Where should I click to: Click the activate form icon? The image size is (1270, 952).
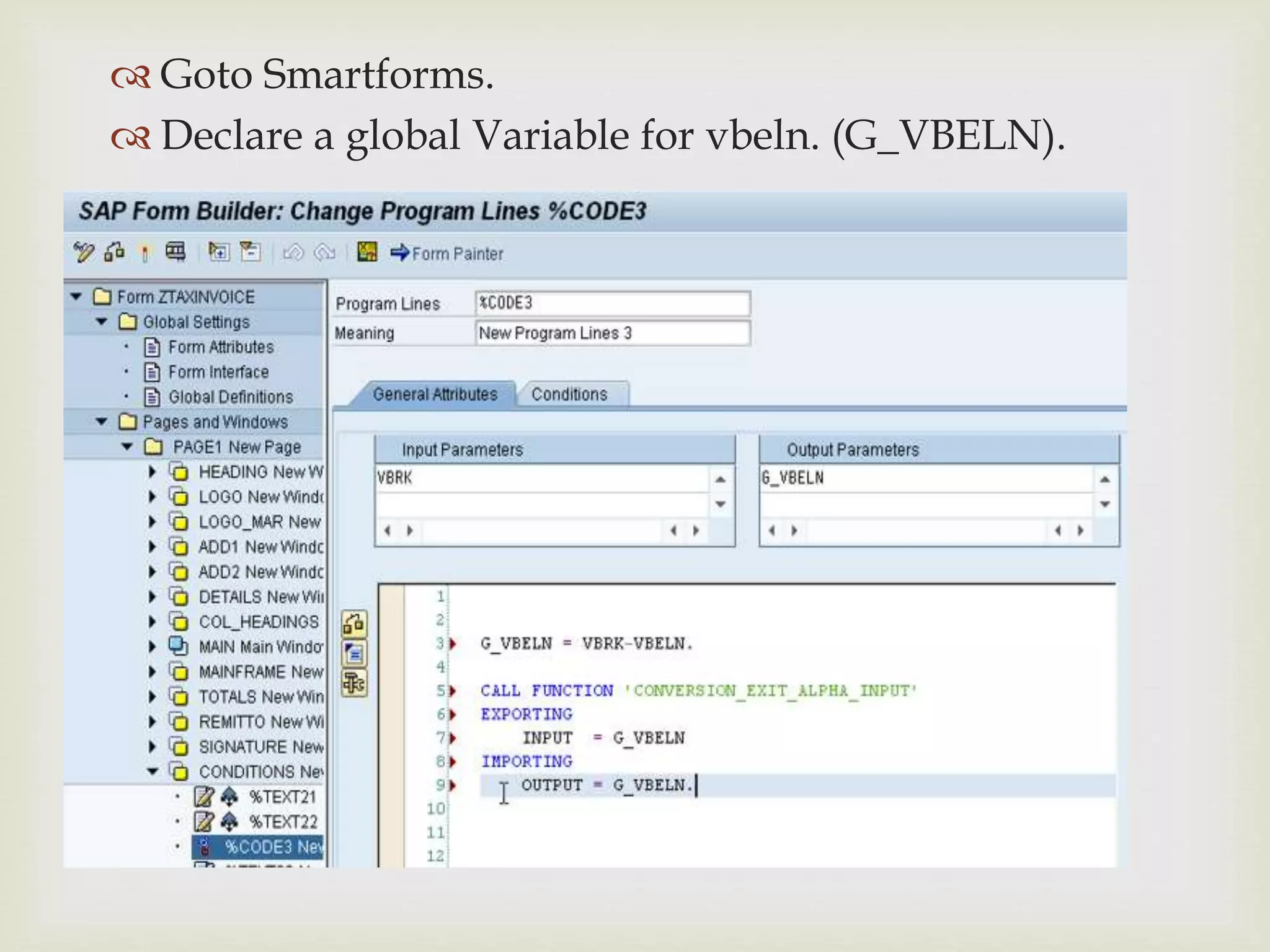pos(145,253)
